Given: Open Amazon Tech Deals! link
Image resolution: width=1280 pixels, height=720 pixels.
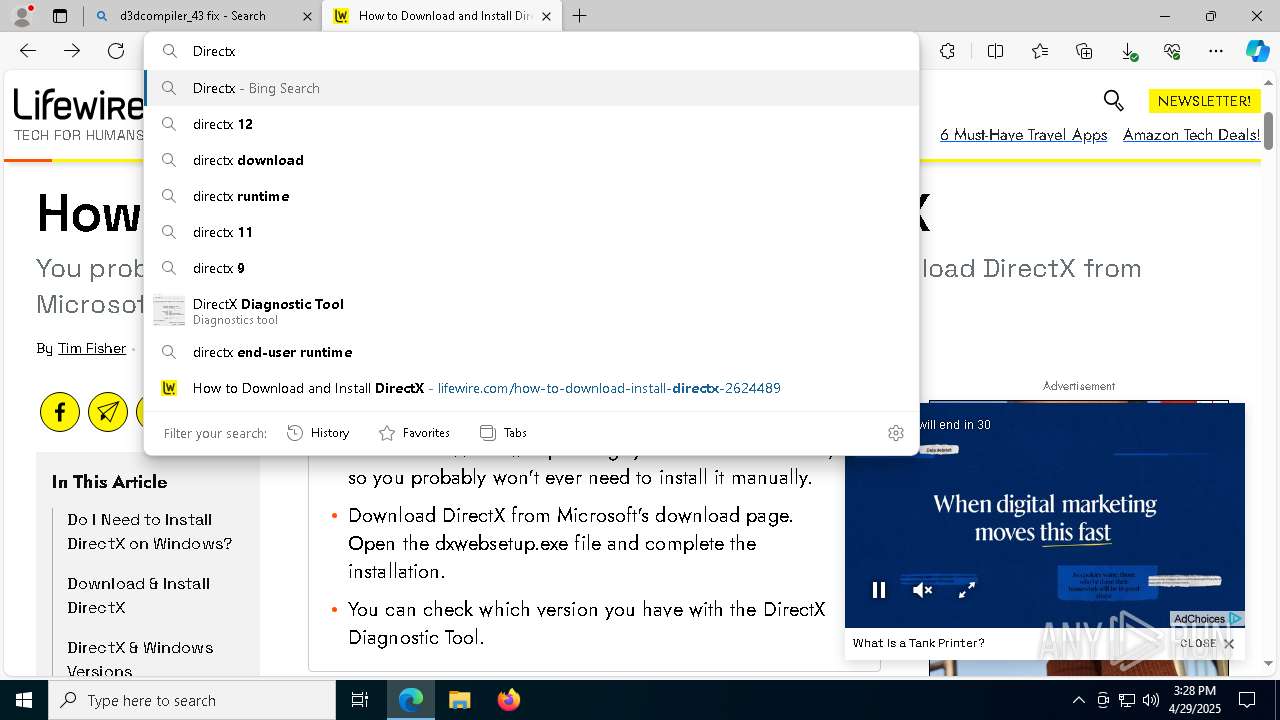Looking at the screenshot, I should pos(1191,135).
